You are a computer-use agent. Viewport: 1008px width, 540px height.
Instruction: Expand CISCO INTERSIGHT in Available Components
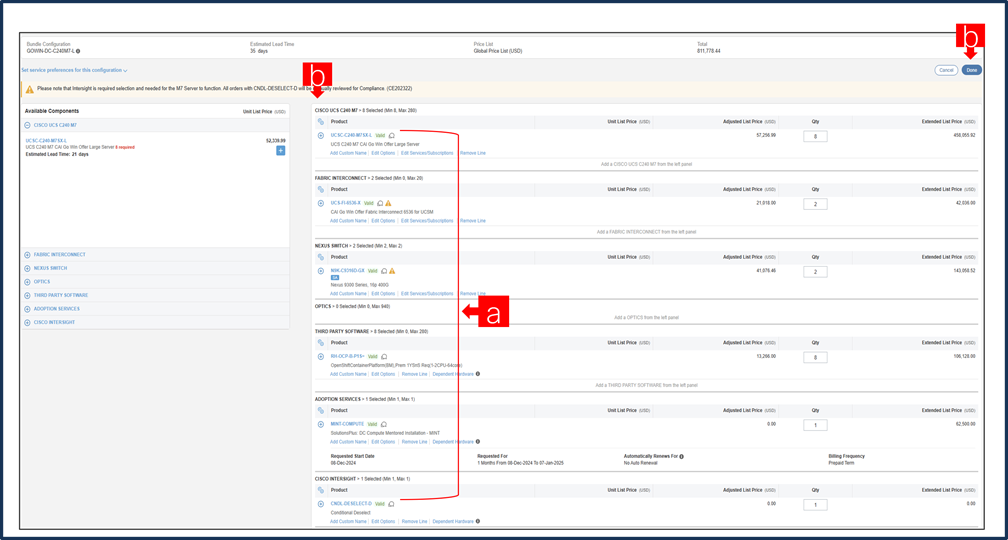(28, 322)
